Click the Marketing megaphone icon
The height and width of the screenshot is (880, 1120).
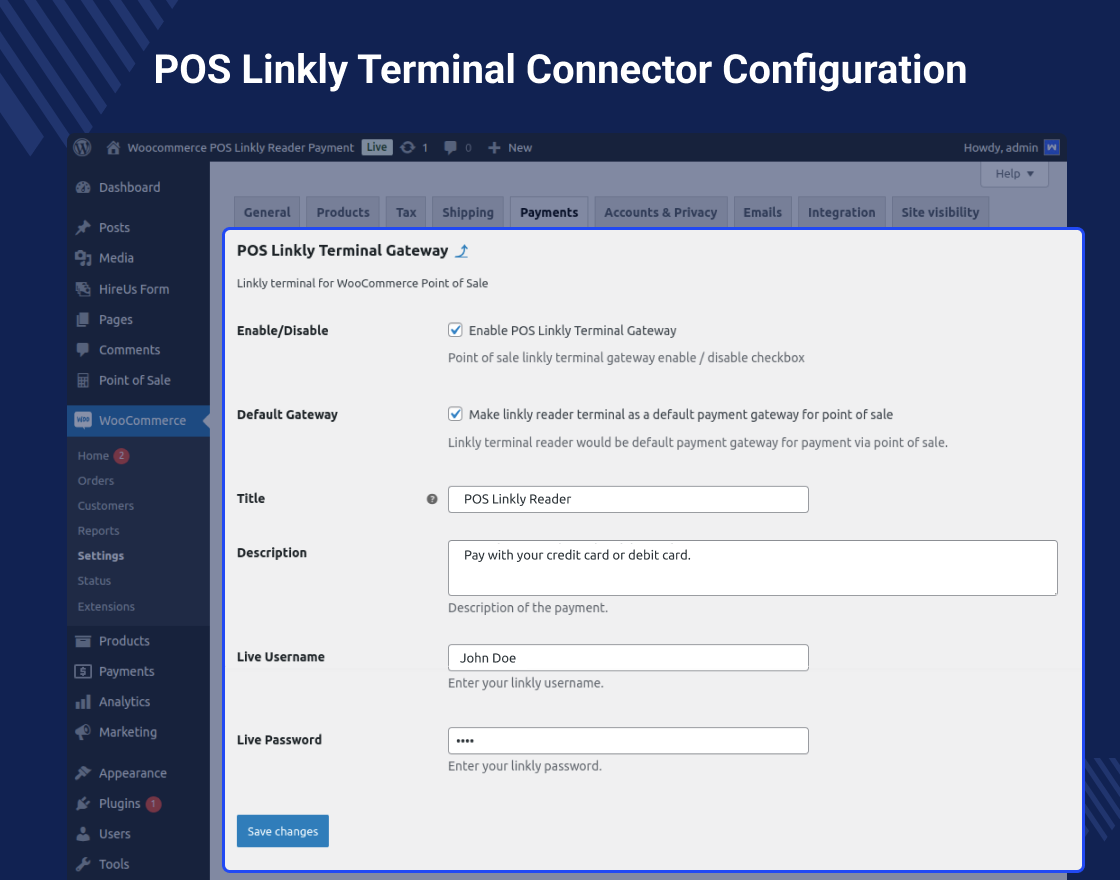pos(85,732)
